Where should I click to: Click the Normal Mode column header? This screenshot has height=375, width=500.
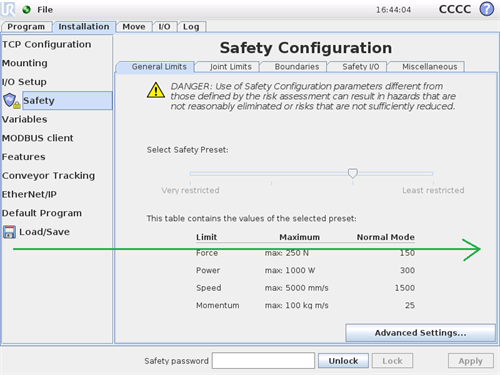(x=386, y=237)
